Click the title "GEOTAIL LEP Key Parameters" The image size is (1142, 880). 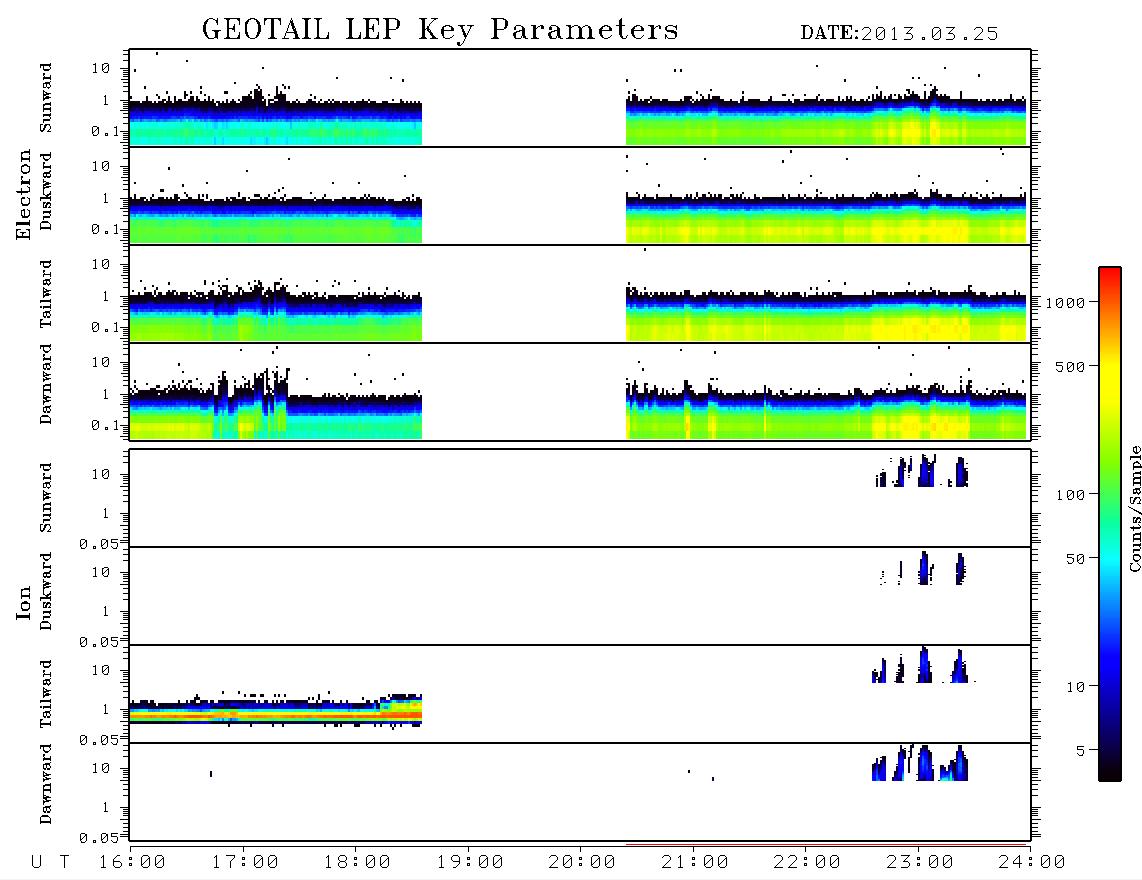click(x=440, y=31)
